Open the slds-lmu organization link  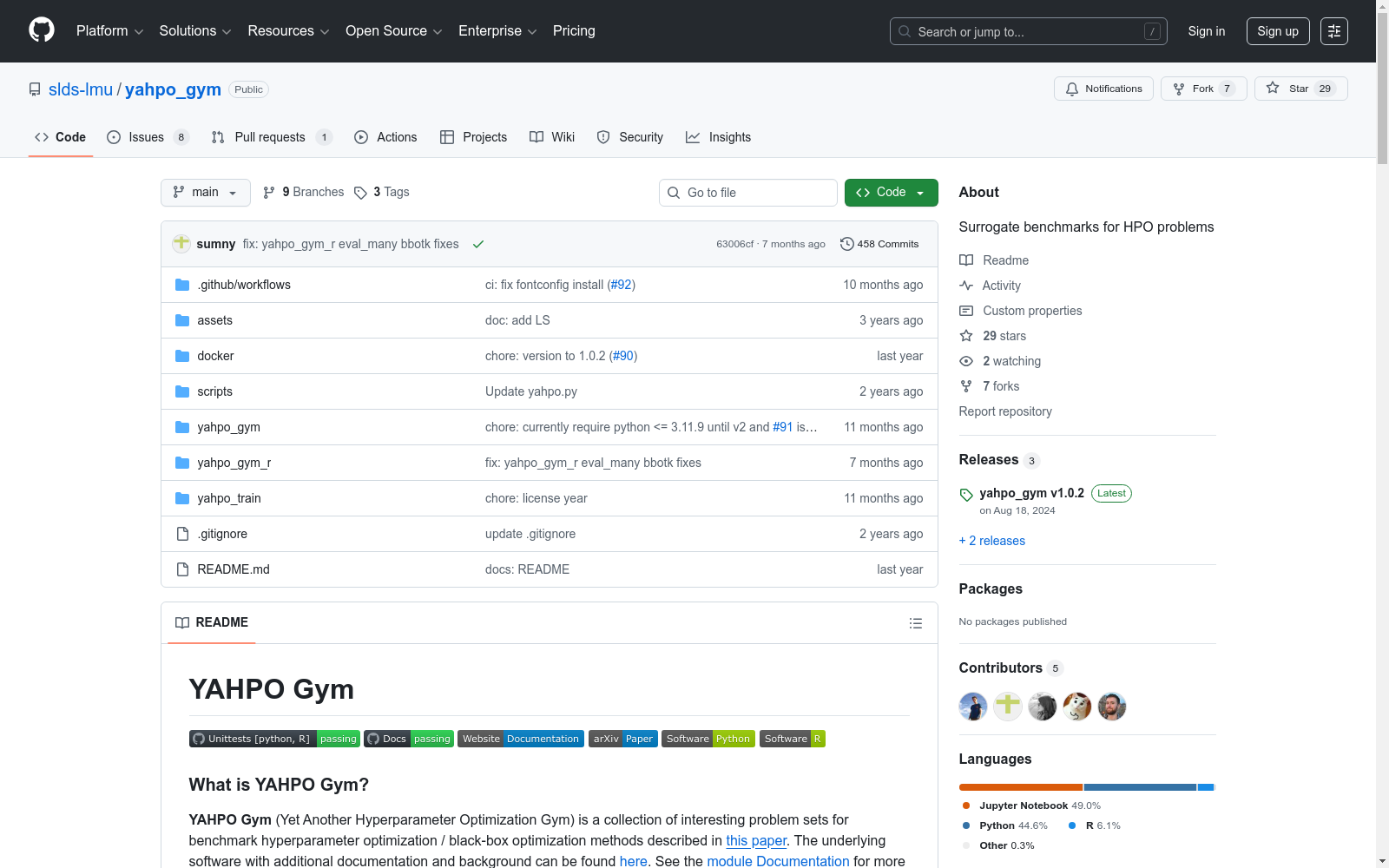click(81, 89)
